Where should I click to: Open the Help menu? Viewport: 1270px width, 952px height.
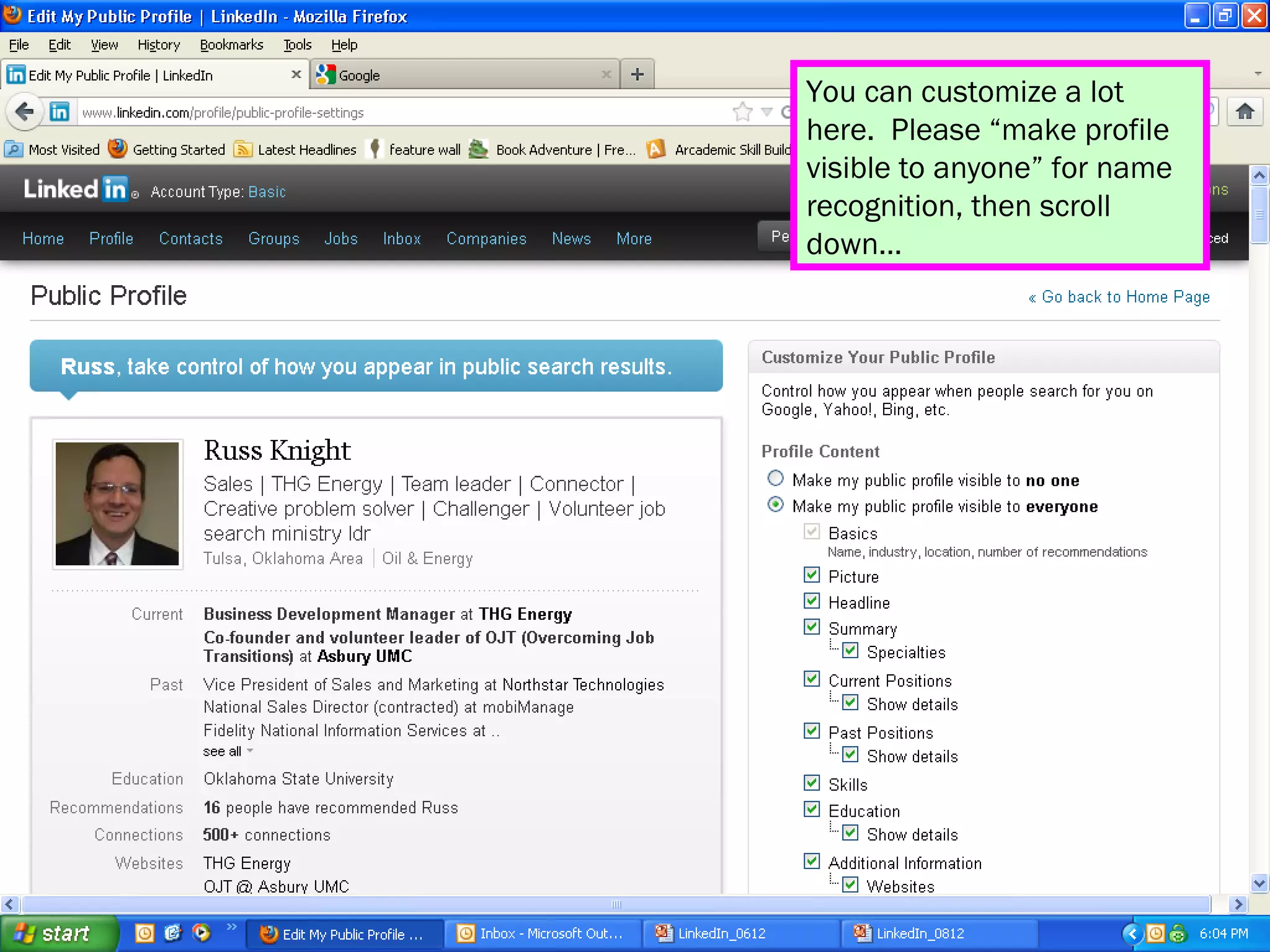click(x=344, y=45)
